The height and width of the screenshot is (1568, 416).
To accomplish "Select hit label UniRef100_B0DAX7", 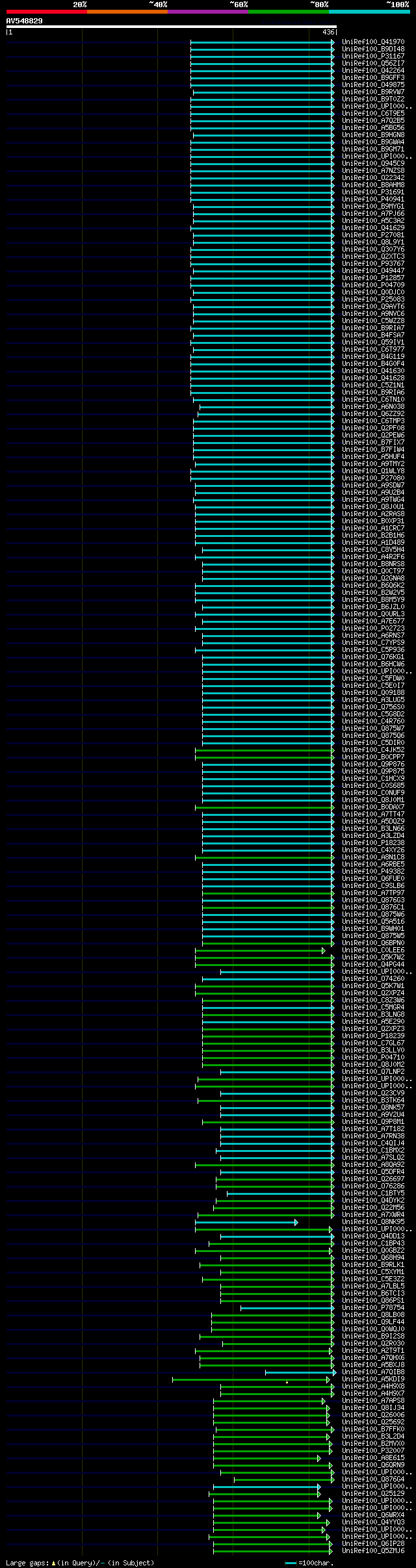I will 373,807.
